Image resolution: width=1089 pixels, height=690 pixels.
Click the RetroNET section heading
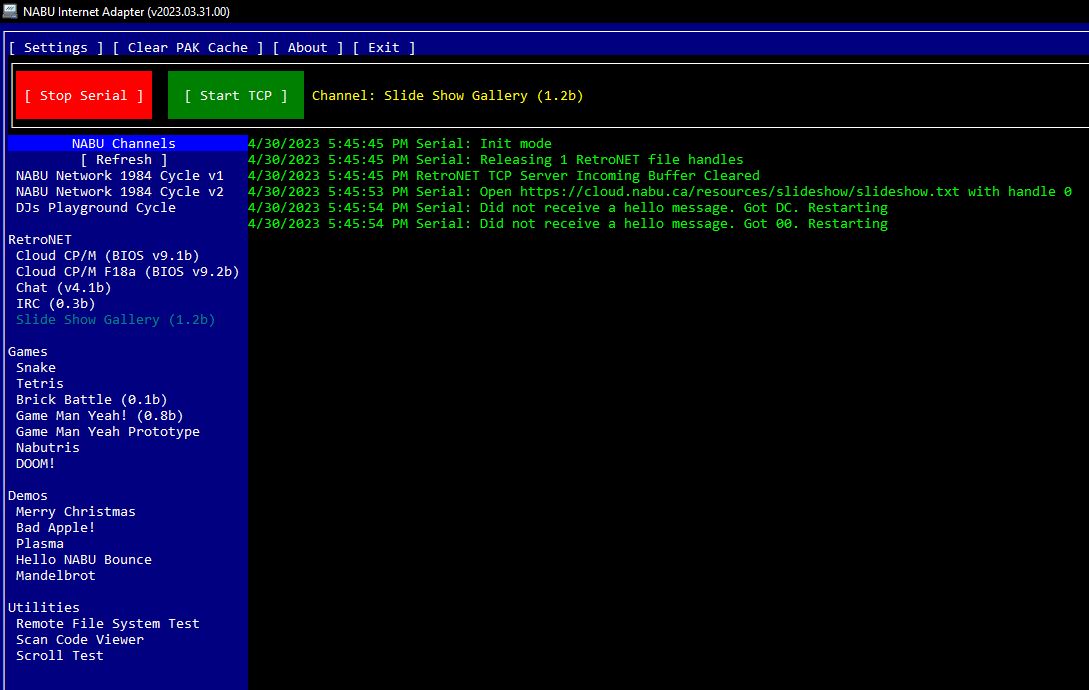pyautogui.click(x=40, y=239)
